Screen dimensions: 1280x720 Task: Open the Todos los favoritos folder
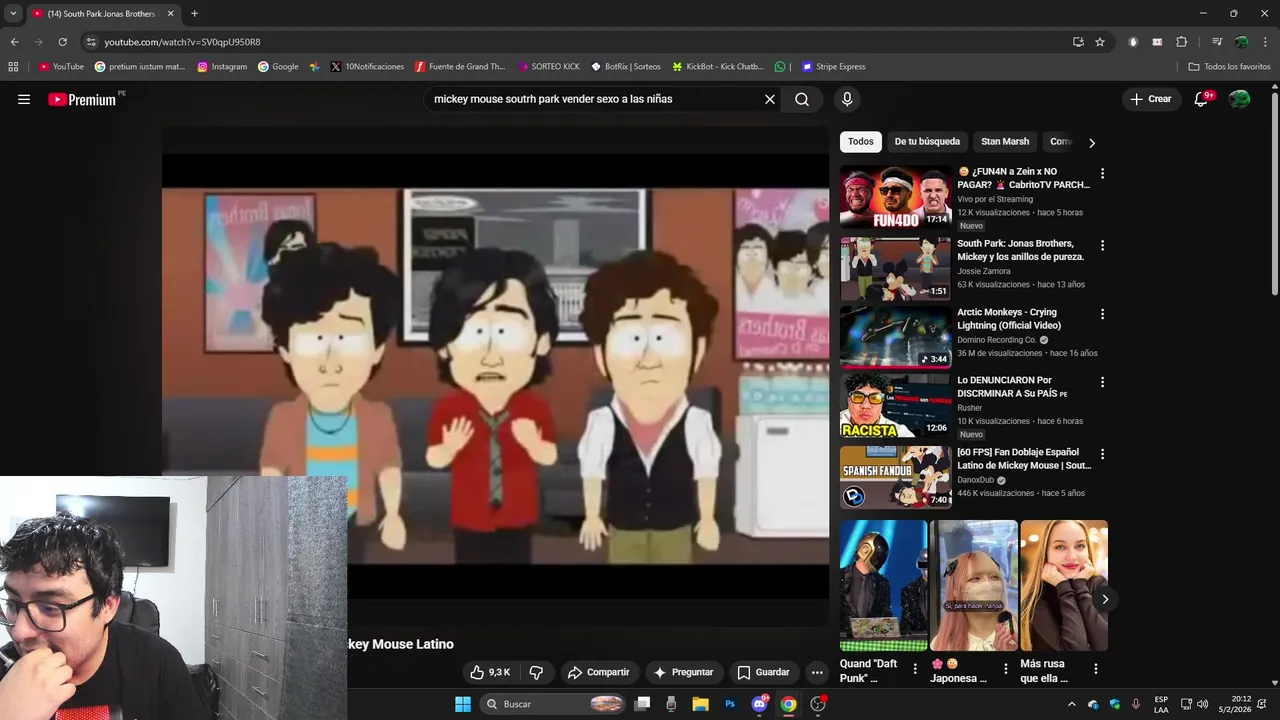click(x=1229, y=67)
